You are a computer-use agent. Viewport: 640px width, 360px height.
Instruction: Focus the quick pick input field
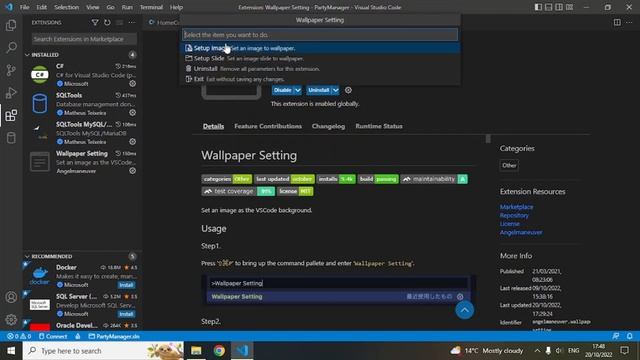[320, 35]
